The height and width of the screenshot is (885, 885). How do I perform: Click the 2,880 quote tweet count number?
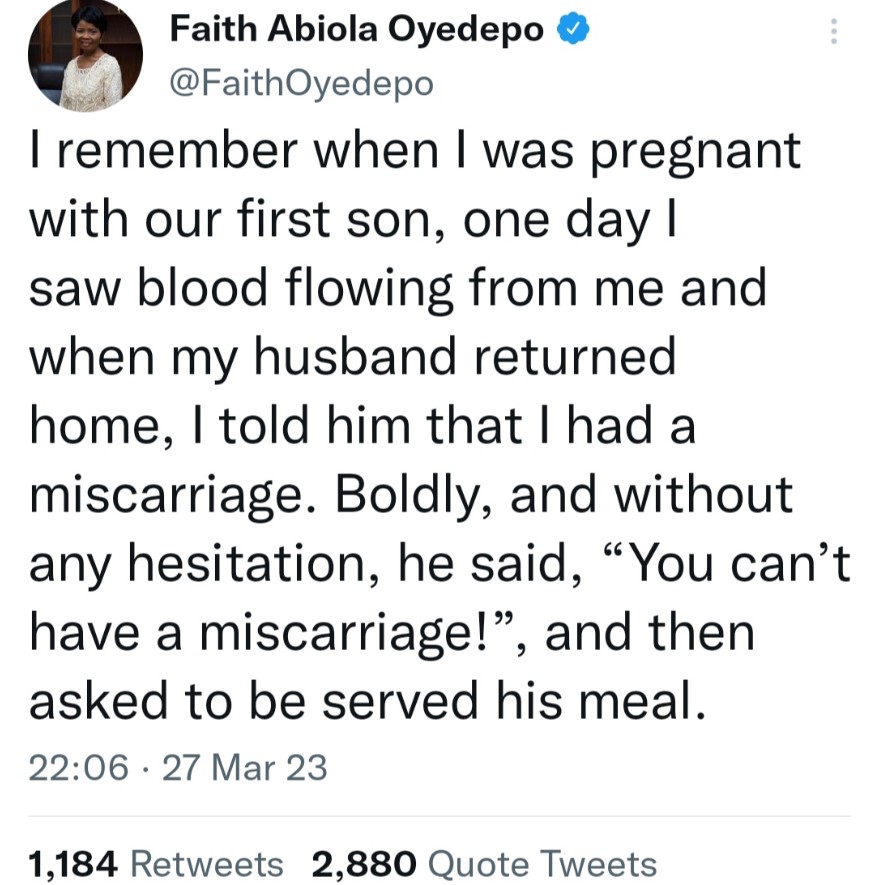click(364, 864)
